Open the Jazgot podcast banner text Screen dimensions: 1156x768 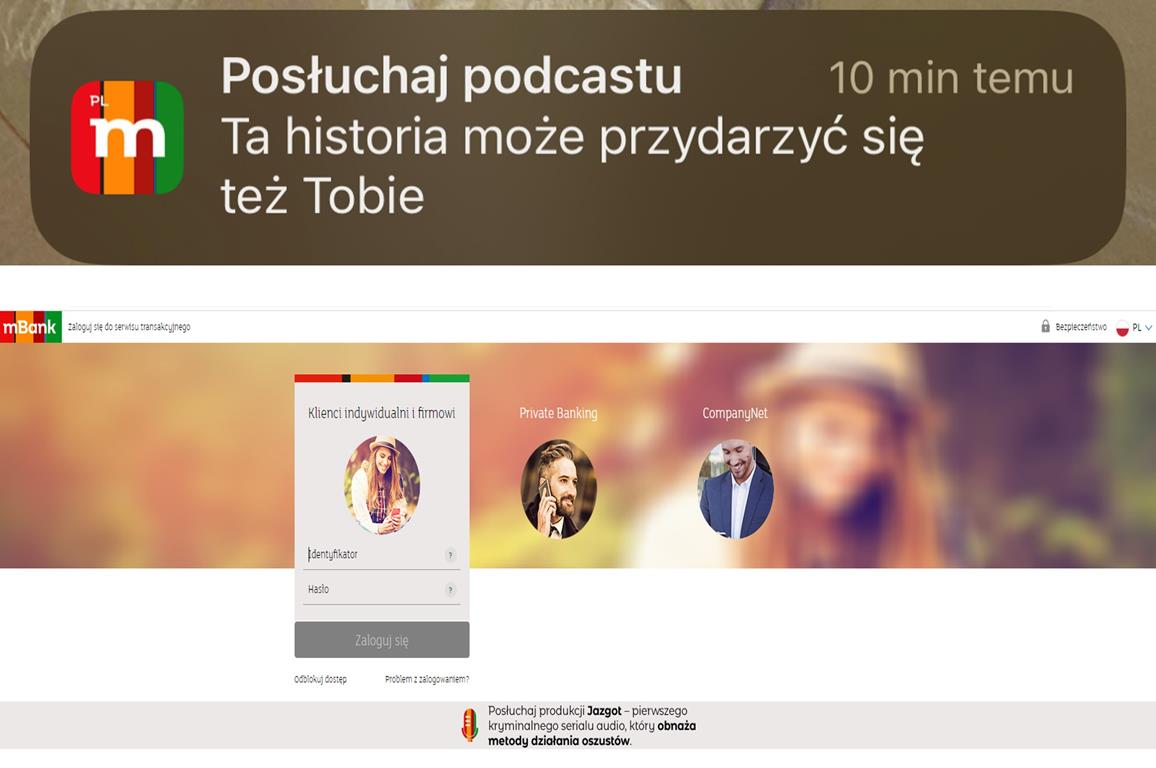pyautogui.click(x=592, y=726)
